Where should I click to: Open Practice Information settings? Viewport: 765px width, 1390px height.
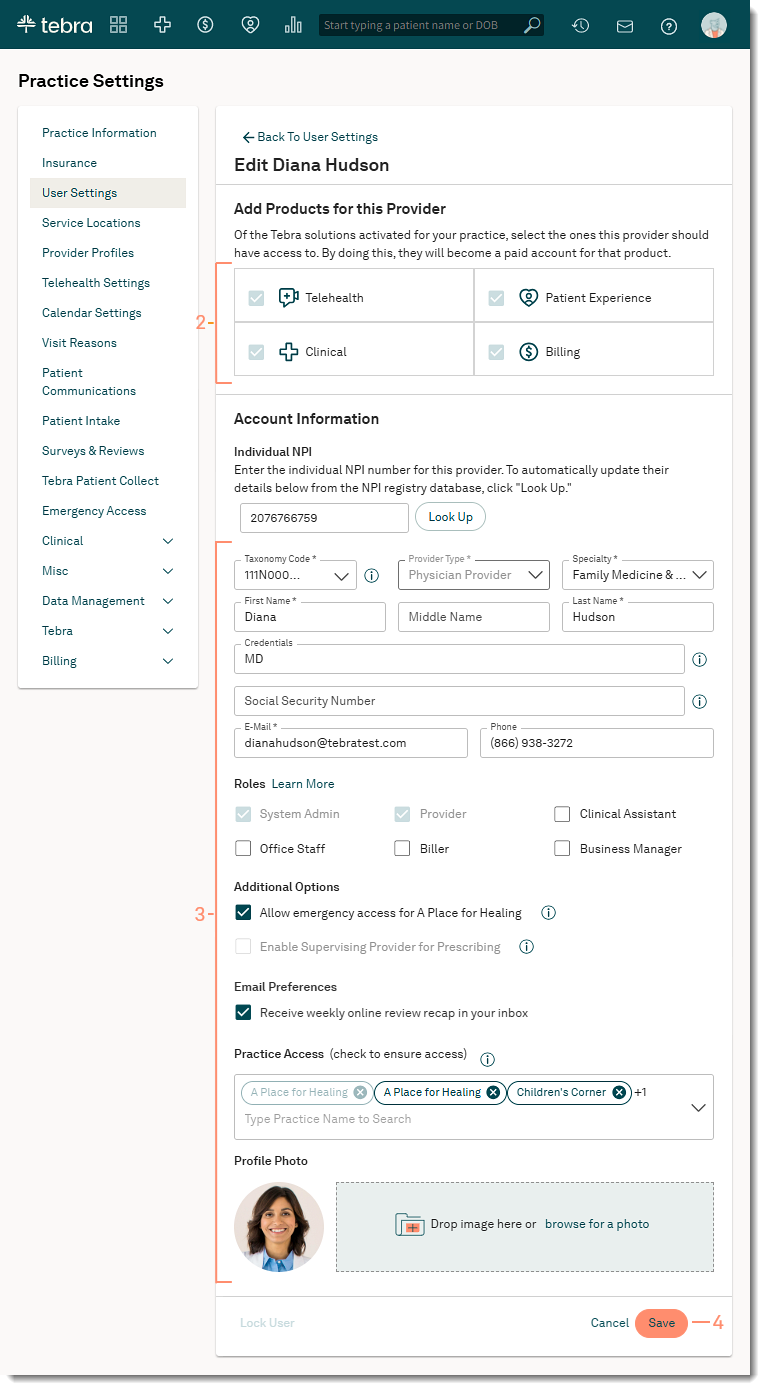coord(99,133)
